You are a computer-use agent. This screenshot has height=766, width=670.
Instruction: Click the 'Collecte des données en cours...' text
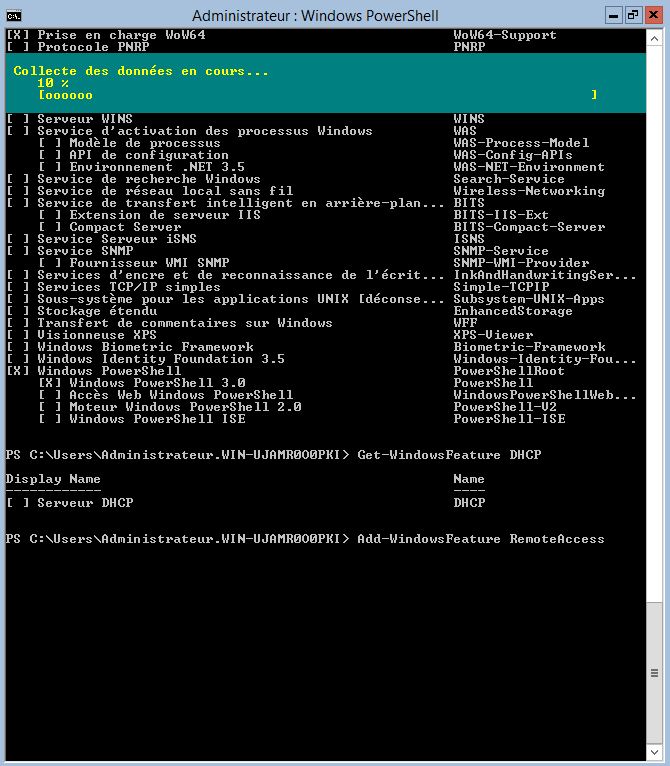pyautogui.click(x=141, y=71)
